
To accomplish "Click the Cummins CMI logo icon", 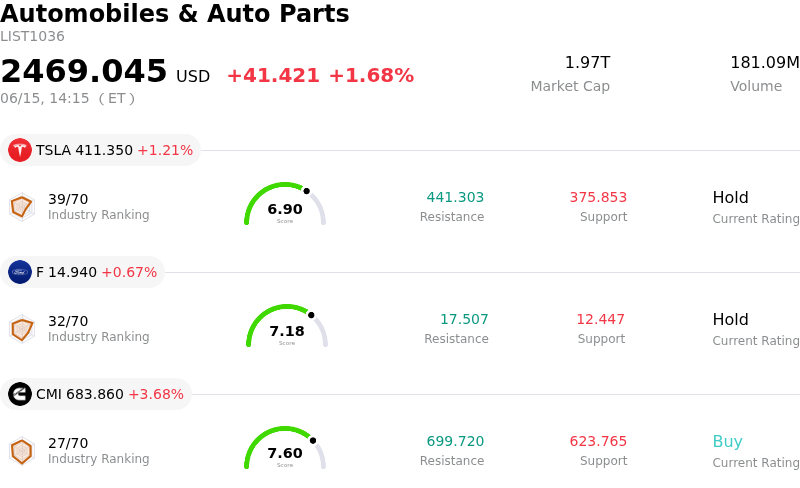I will point(20,394).
